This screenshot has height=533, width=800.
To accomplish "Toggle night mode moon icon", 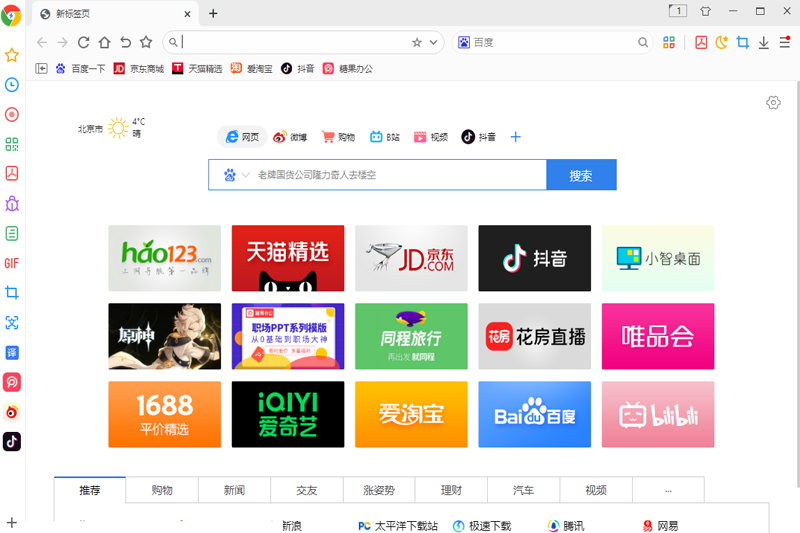I will (x=722, y=42).
